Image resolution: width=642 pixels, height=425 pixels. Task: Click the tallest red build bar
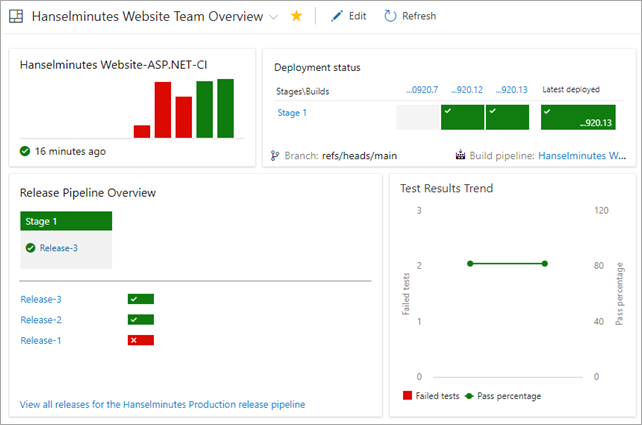coord(163,110)
